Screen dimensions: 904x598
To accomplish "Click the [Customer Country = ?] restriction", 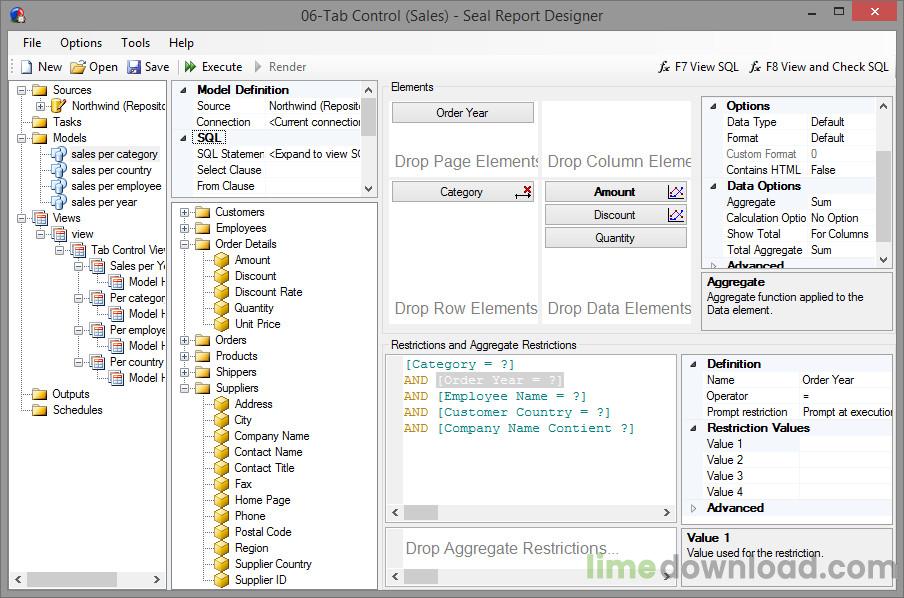I will click(523, 412).
